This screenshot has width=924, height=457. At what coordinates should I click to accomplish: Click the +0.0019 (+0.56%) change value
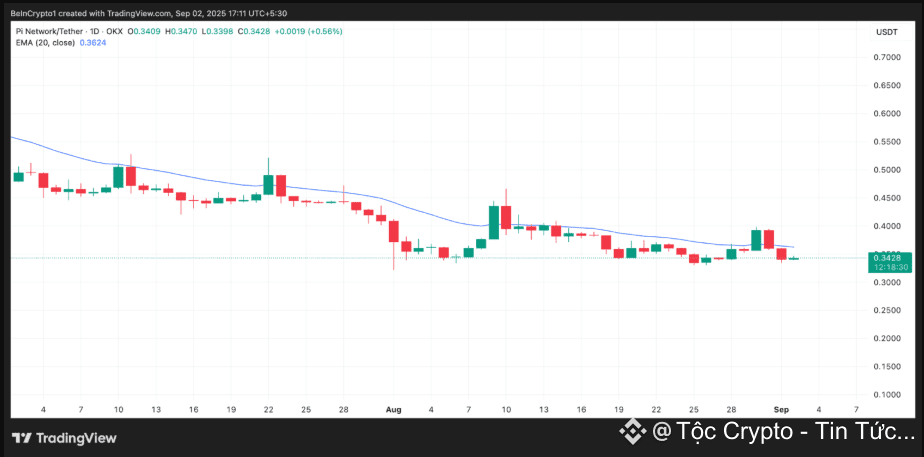tap(309, 31)
